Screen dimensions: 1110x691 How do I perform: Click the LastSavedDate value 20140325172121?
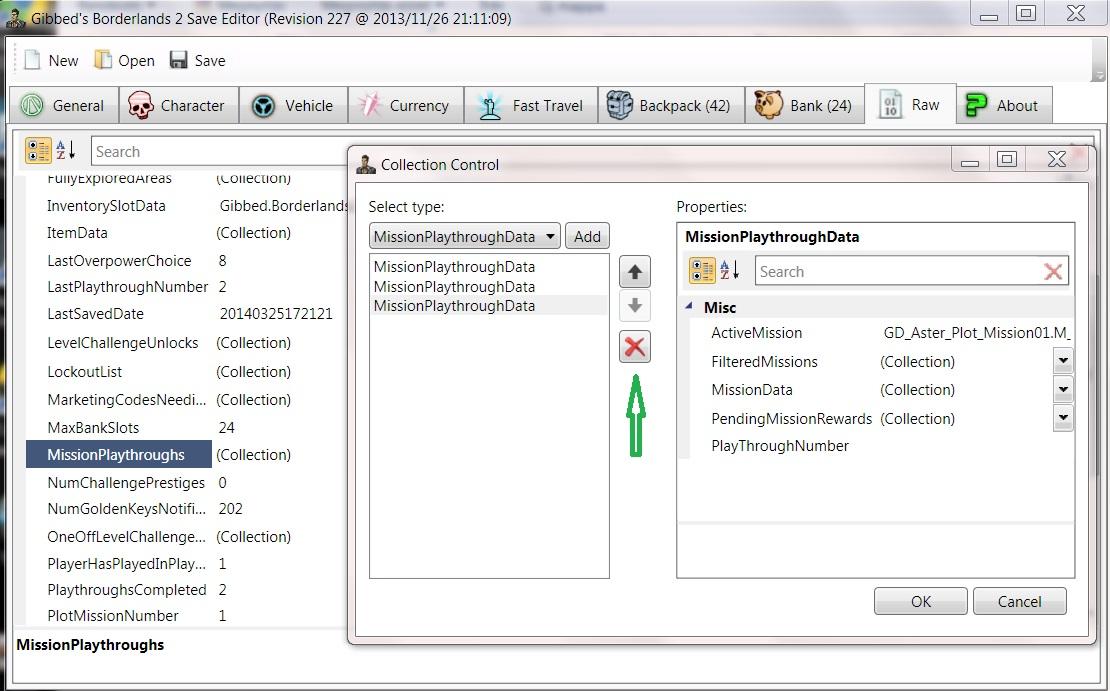pyautogui.click(x=276, y=314)
